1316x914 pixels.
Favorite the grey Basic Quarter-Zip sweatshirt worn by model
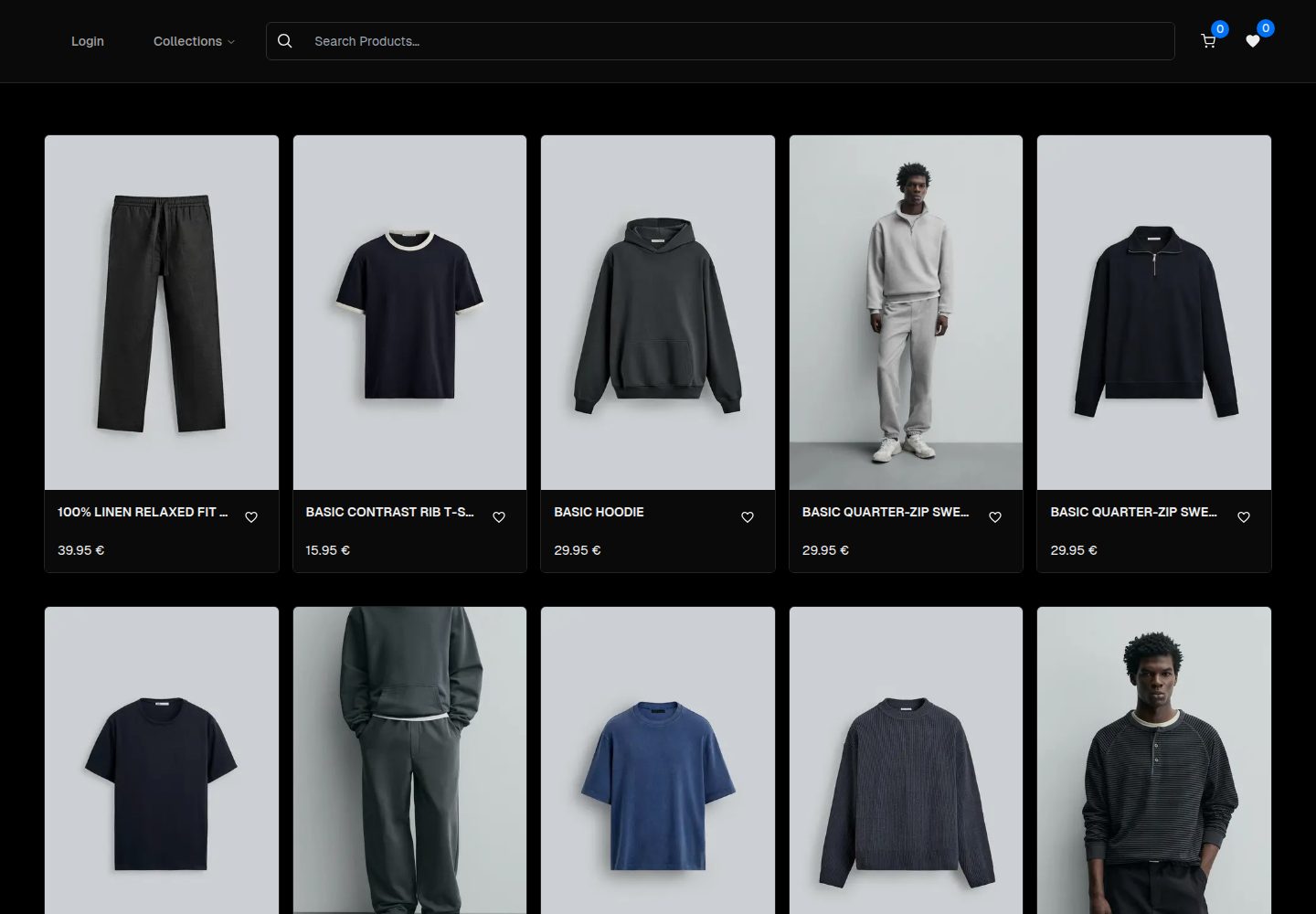pyautogui.click(x=995, y=517)
